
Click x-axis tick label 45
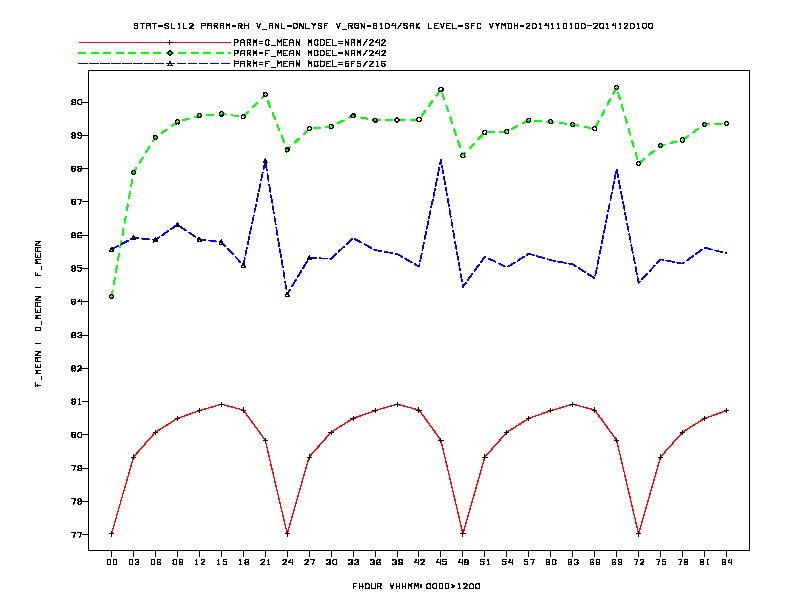pos(441,562)
